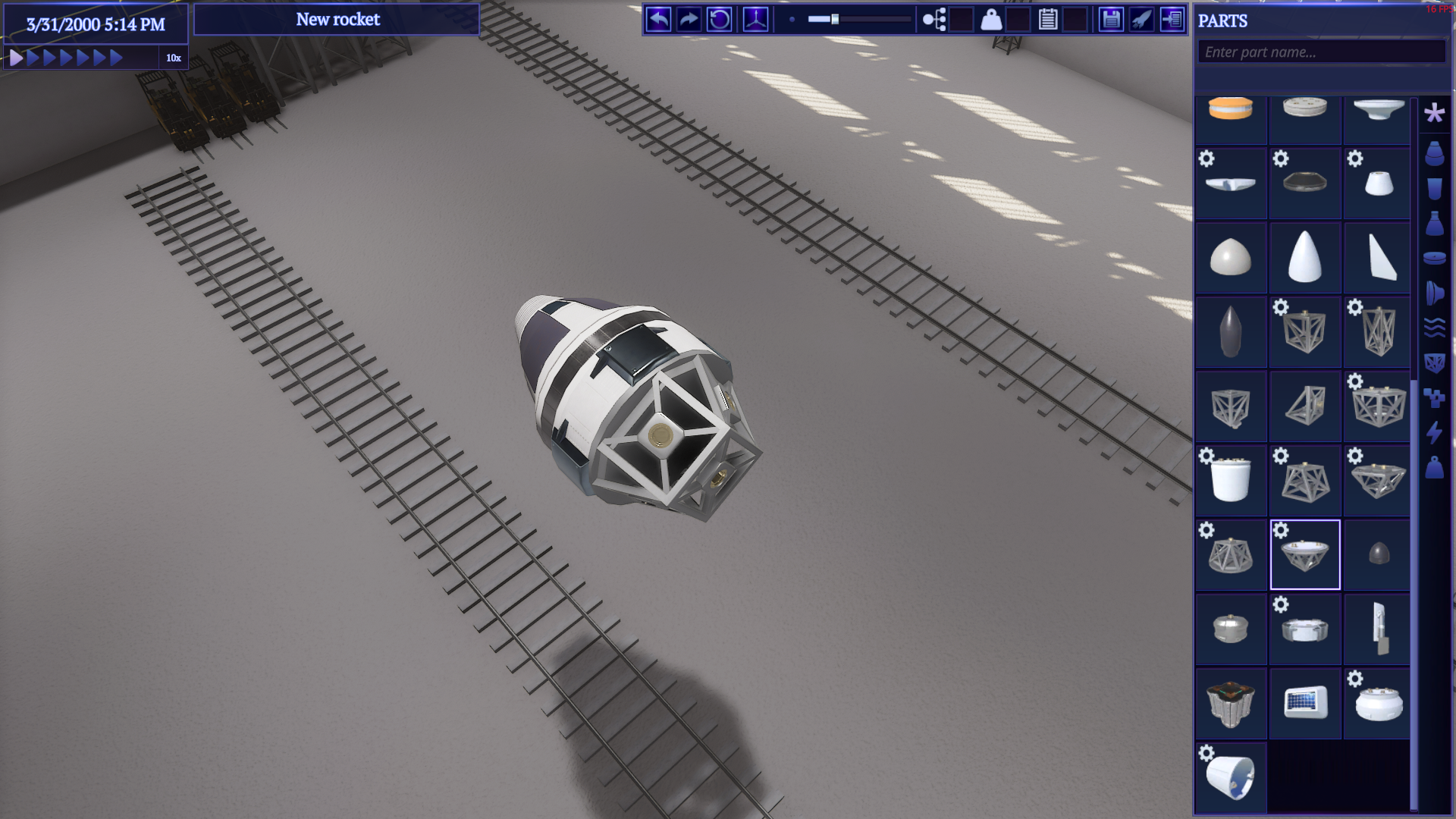Open gear options on the tall truss part
The width and height of the screenshot is (1456, 819).
[x=1355, y=307]
